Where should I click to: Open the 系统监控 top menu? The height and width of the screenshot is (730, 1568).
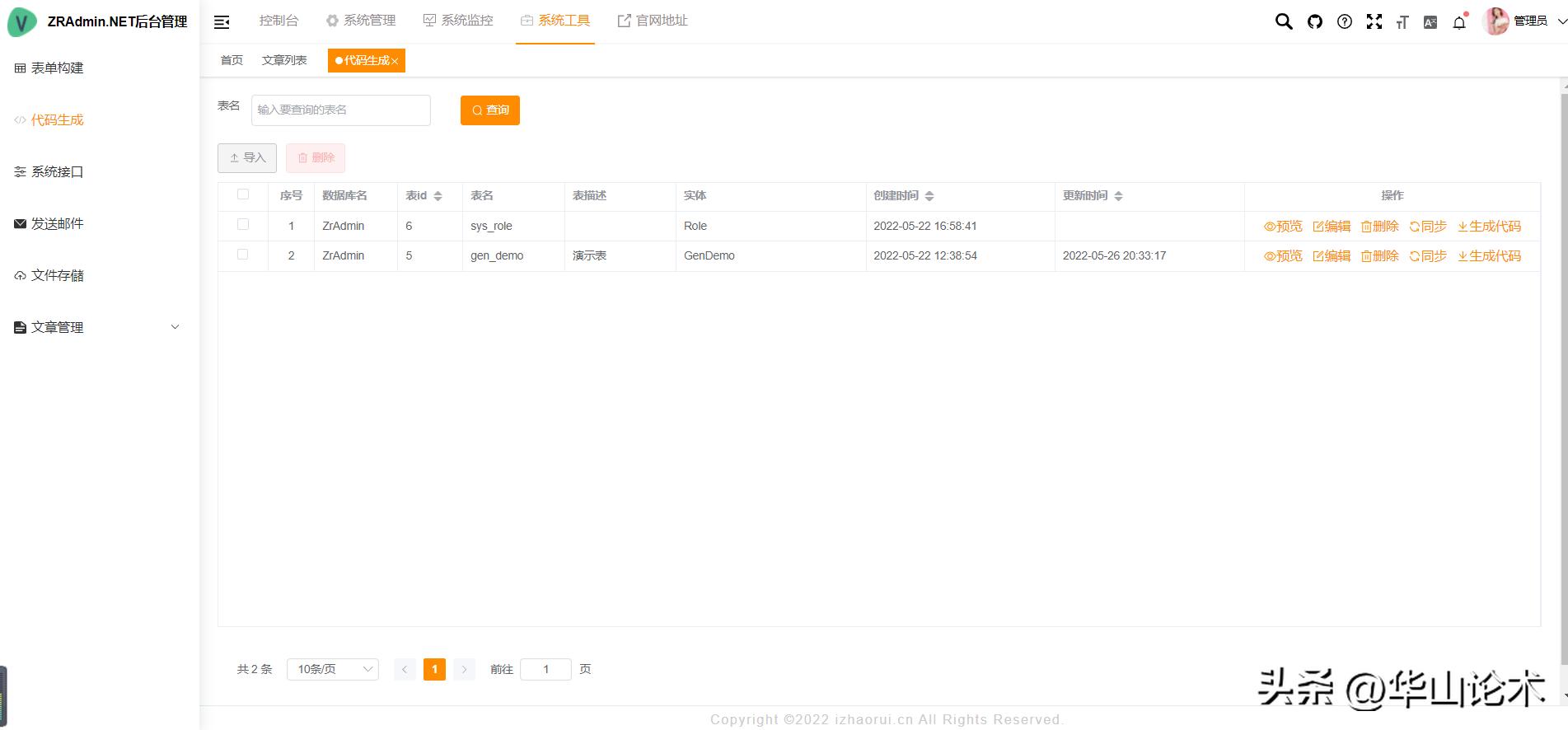pyautogui.click(x=458, y=21)
